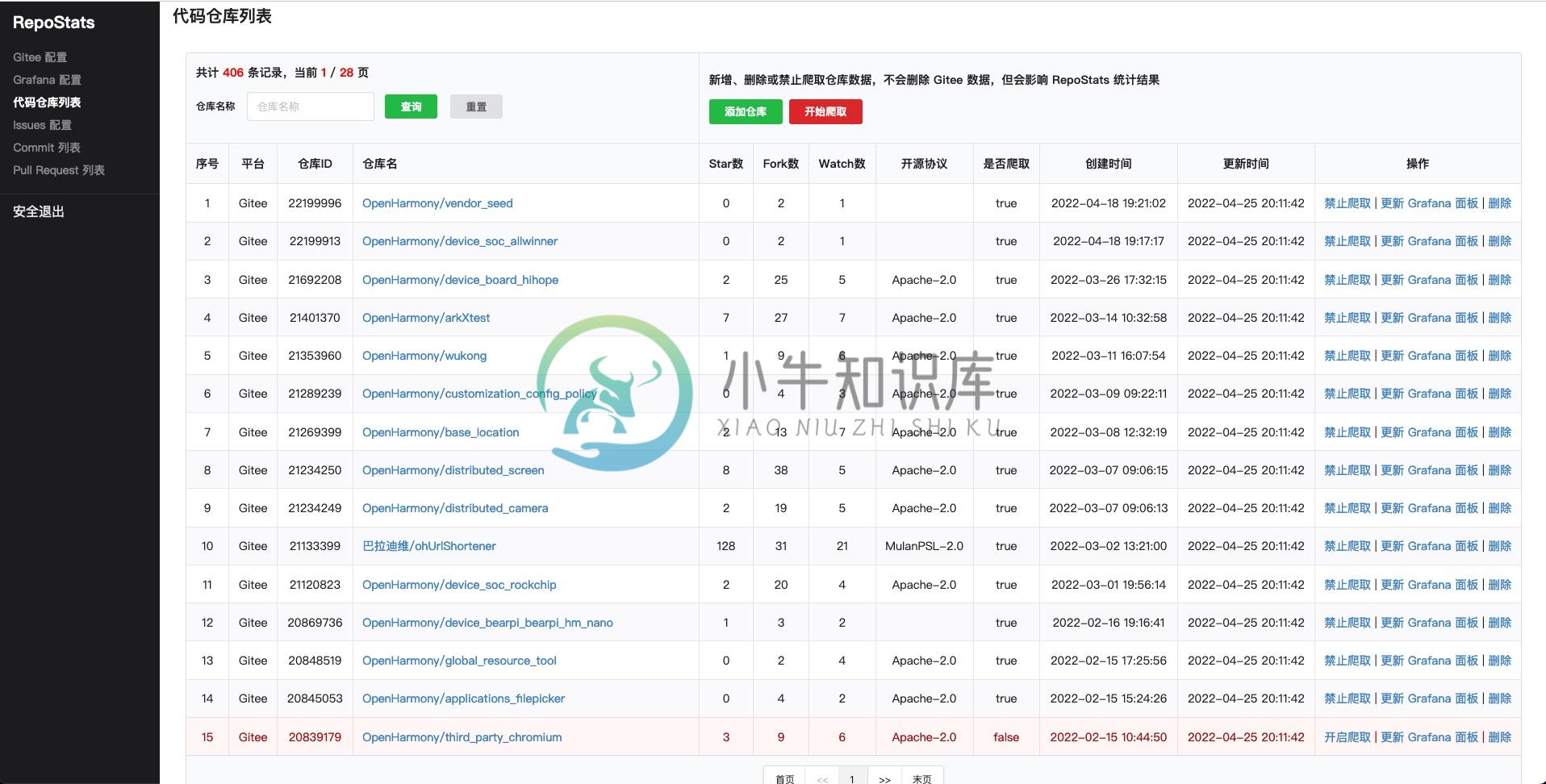Click repository ID 22199996 cell
1546x784 pixels.
click(315, 203)
